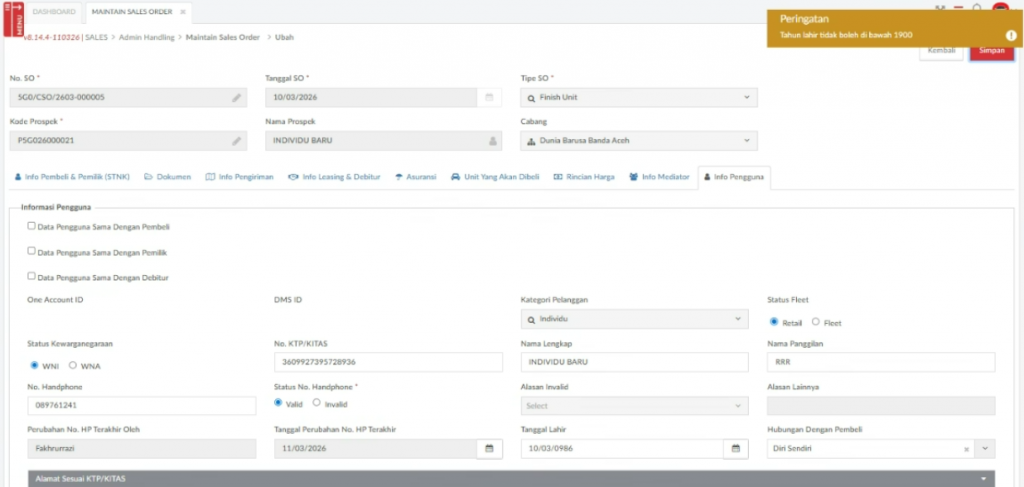This screenshot has height=487, width=1024.
Task: Clear the Hubungan Dengan Pembeli selection
Action: pos(966,449)
